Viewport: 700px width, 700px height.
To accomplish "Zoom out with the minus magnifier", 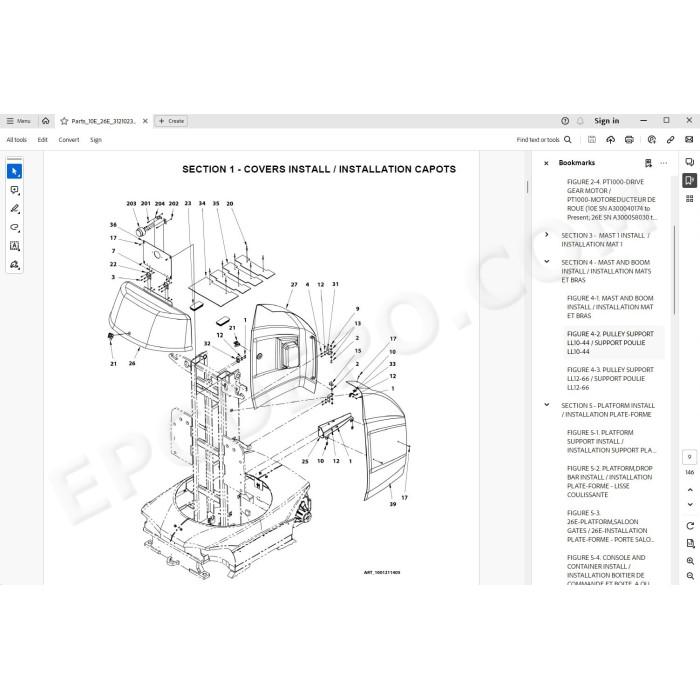I will (690, 576).
